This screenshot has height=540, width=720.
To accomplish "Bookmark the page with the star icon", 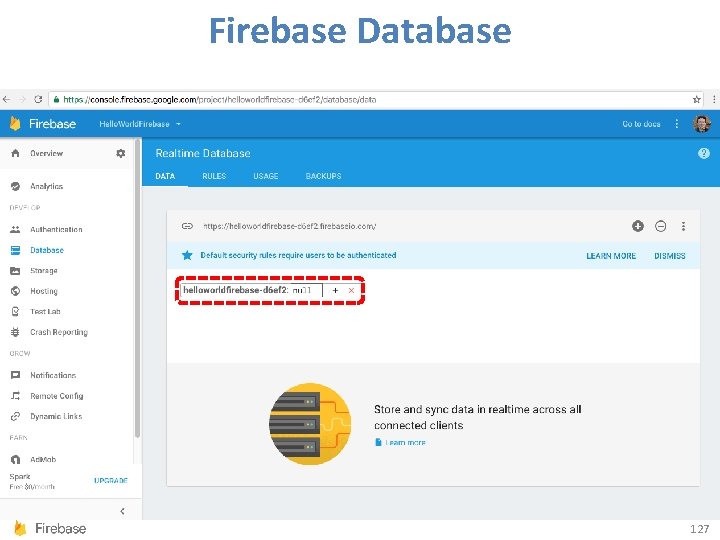I will tap(697, 99).
